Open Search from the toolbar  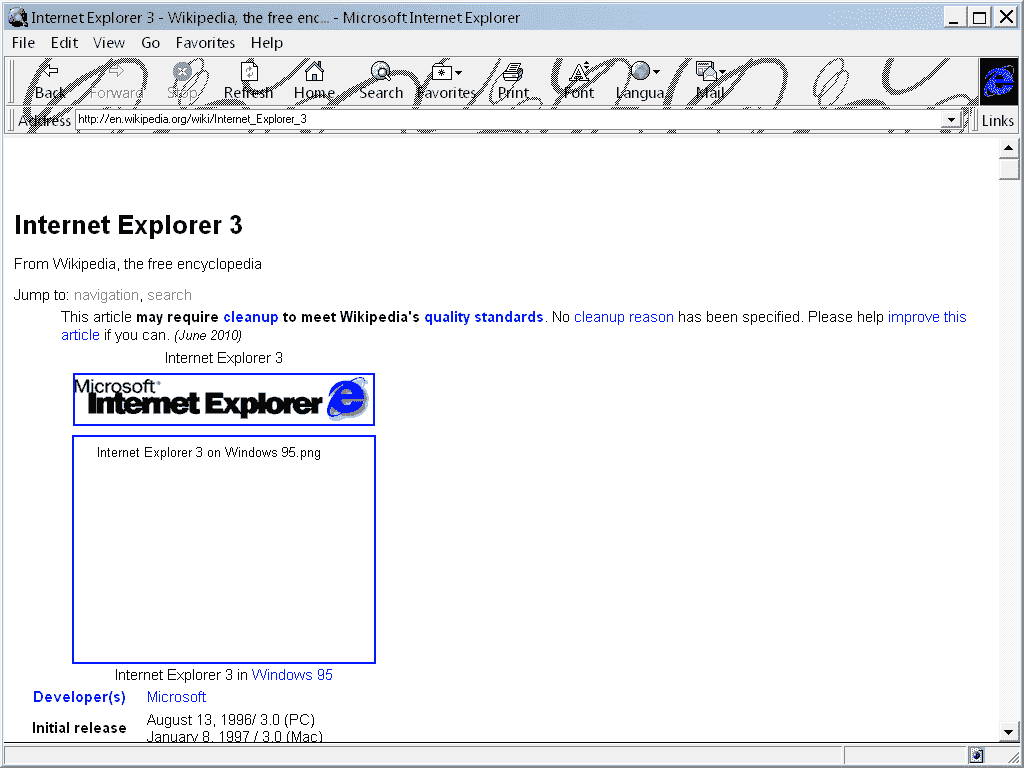381,81
